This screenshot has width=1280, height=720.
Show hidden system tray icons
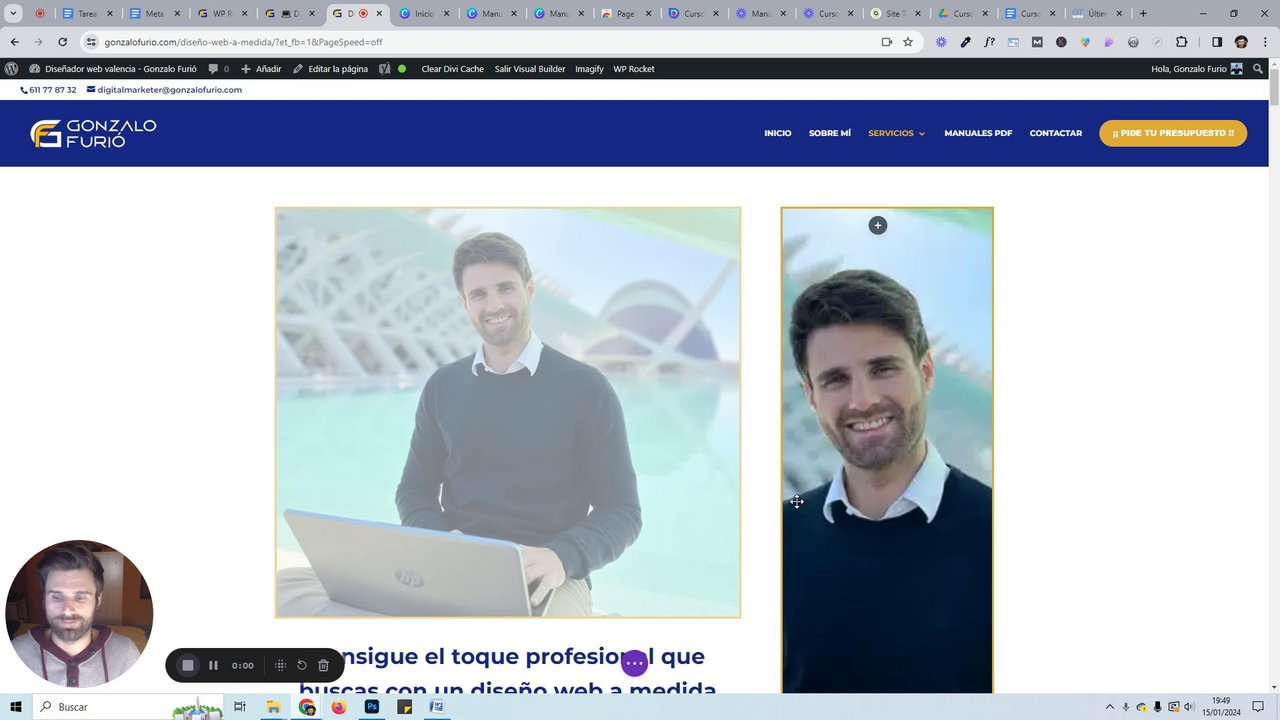1109,707
